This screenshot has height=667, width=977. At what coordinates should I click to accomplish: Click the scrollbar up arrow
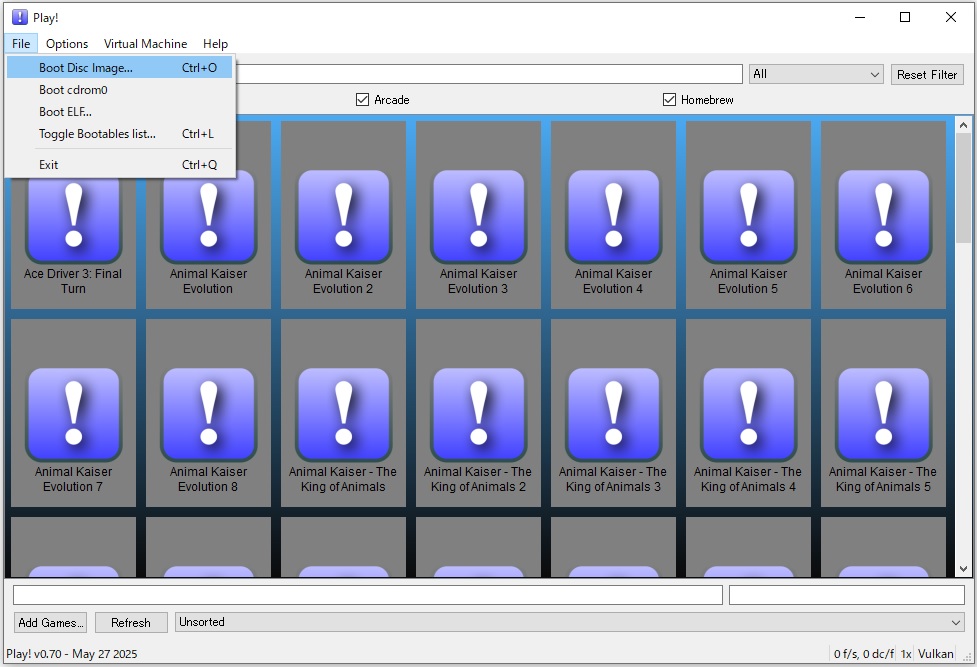pyautogui.click(x=963, y=125)
